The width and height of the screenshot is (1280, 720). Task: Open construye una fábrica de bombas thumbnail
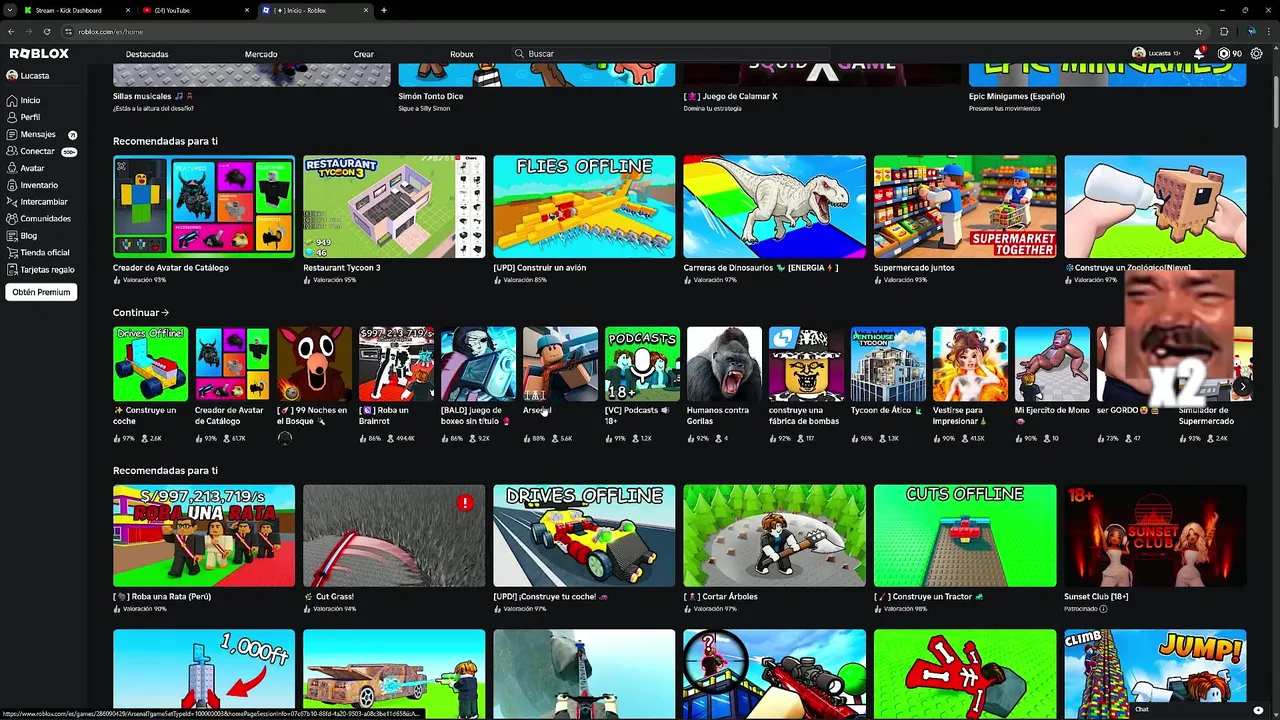806,364
